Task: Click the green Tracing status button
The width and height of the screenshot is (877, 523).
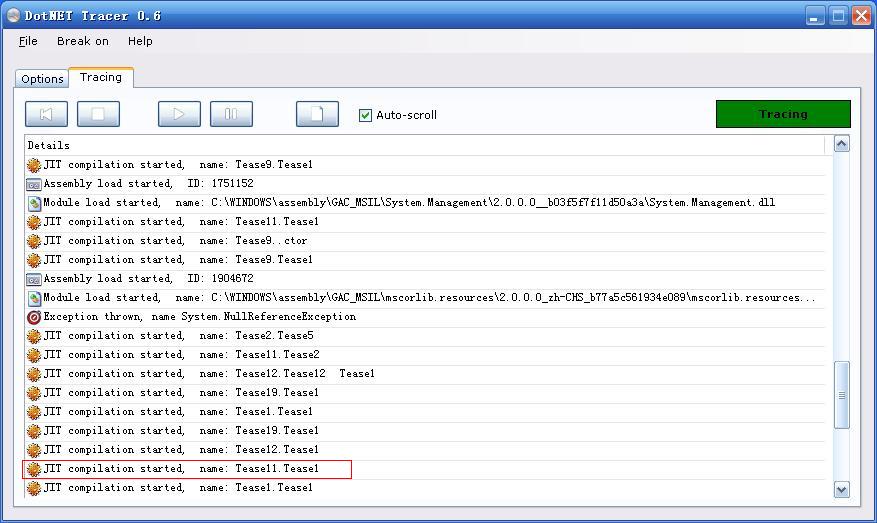Action: point(783,114)
